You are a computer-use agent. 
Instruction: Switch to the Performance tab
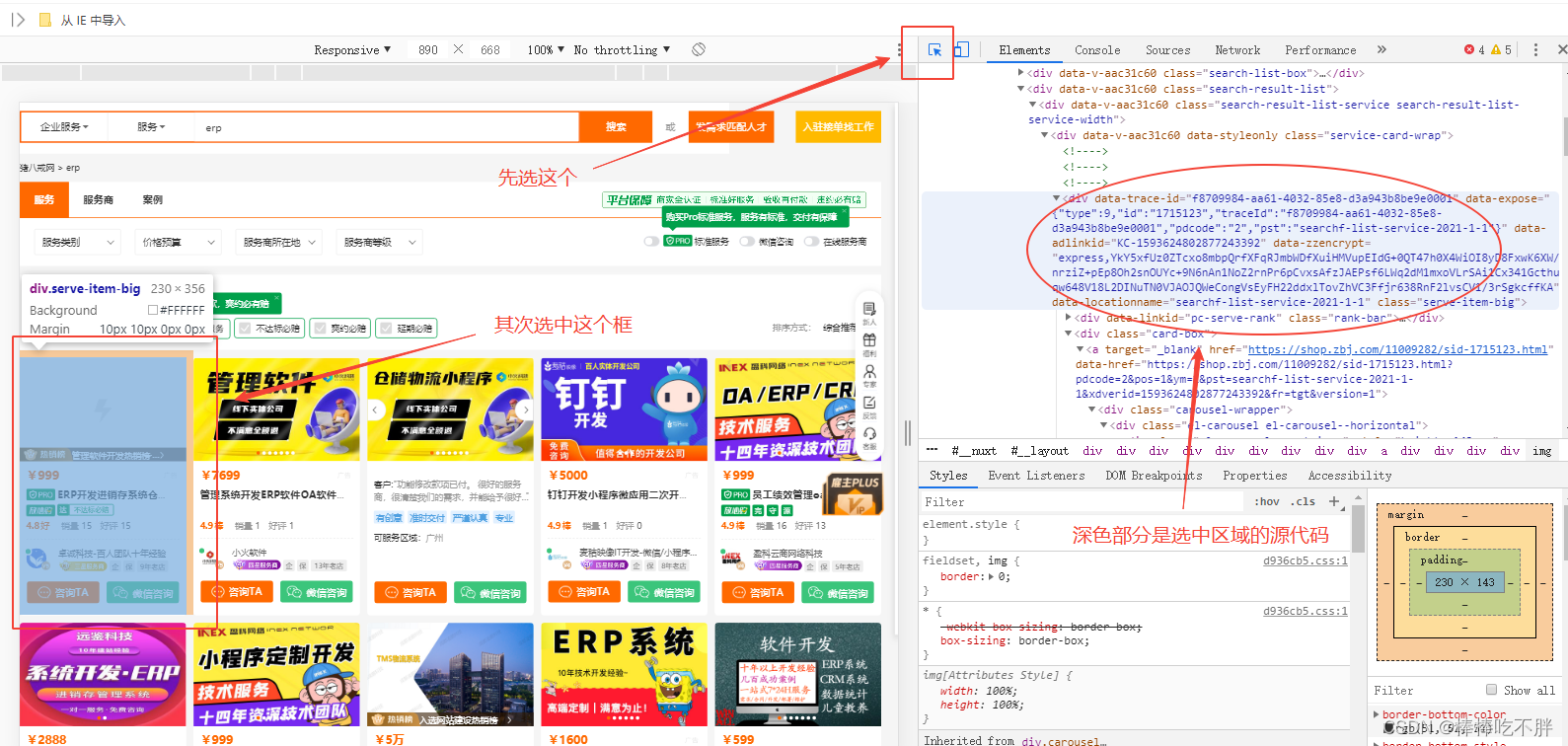[x=1320, y=49]
